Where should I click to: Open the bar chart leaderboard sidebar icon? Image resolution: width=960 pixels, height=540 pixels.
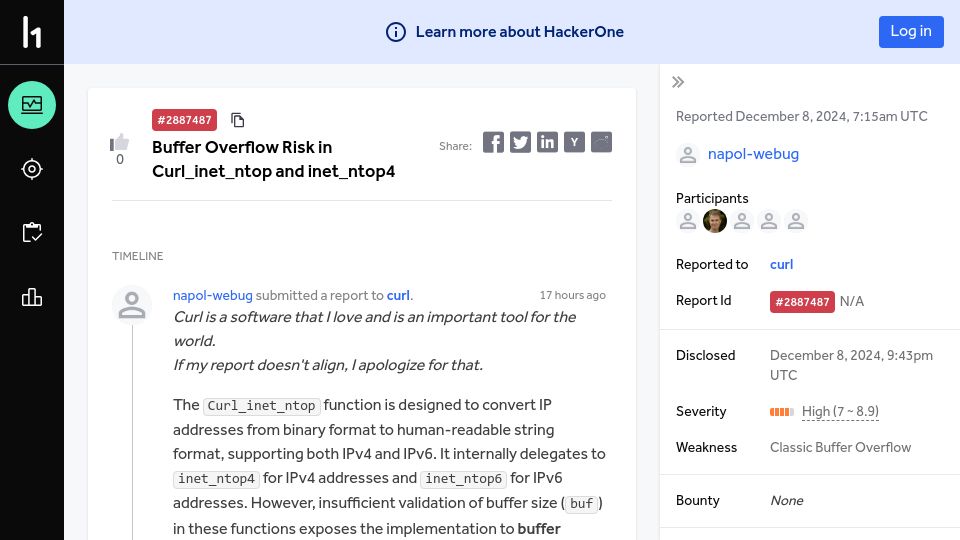click(x=32, y=298)
